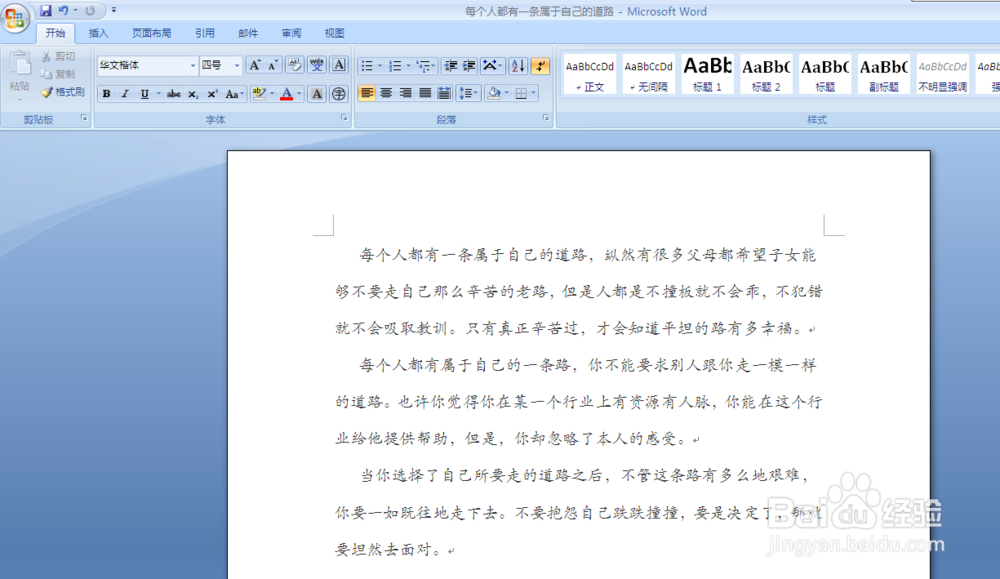Click the Font Color swatch

coord(285,93)
